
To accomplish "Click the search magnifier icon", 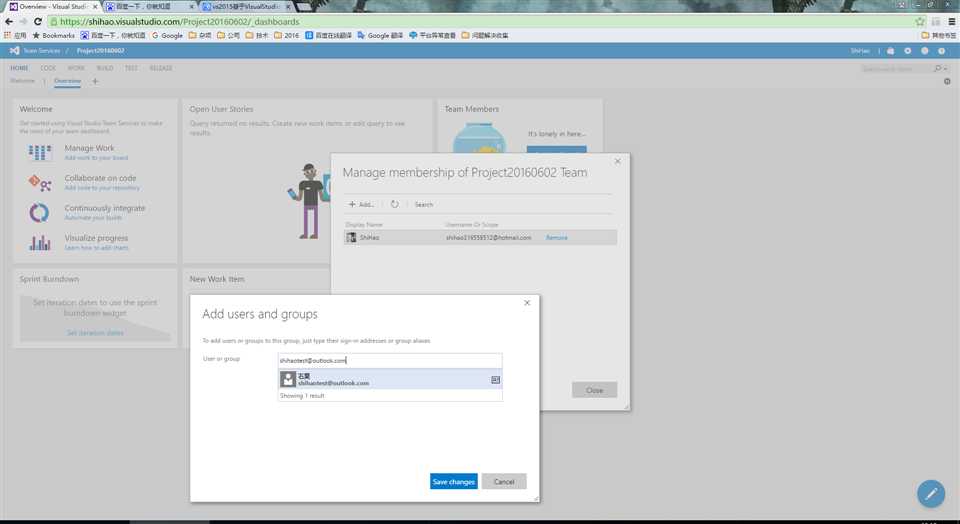I will coord(937,69).
